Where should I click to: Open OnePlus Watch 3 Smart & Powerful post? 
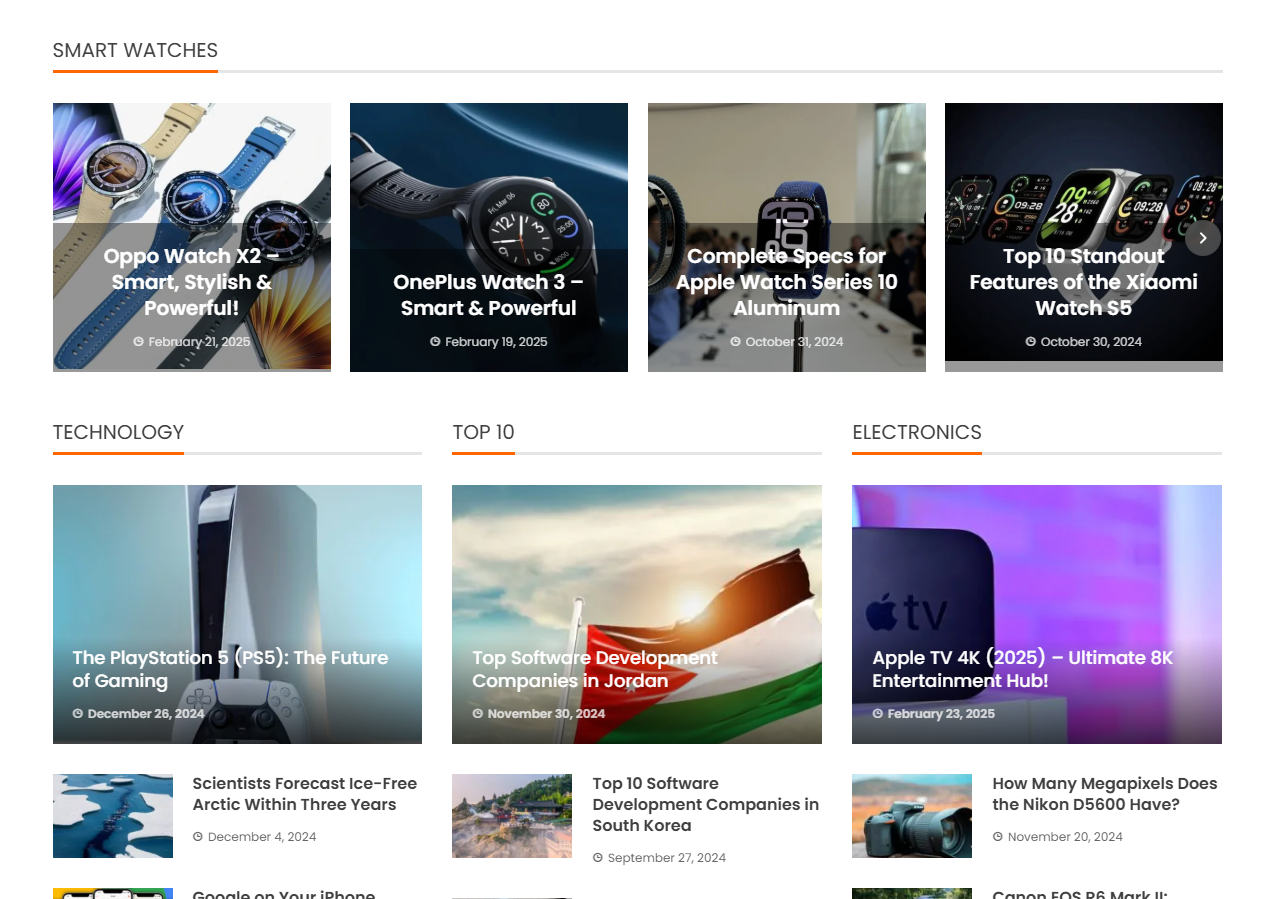click(488, 295)
